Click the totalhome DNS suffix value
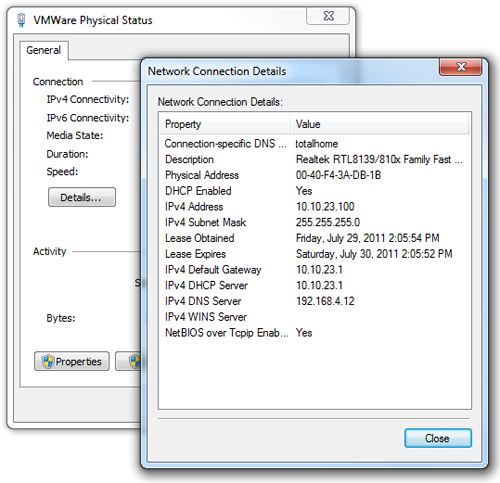The image size is (500, 483). (x=317, y=144)
